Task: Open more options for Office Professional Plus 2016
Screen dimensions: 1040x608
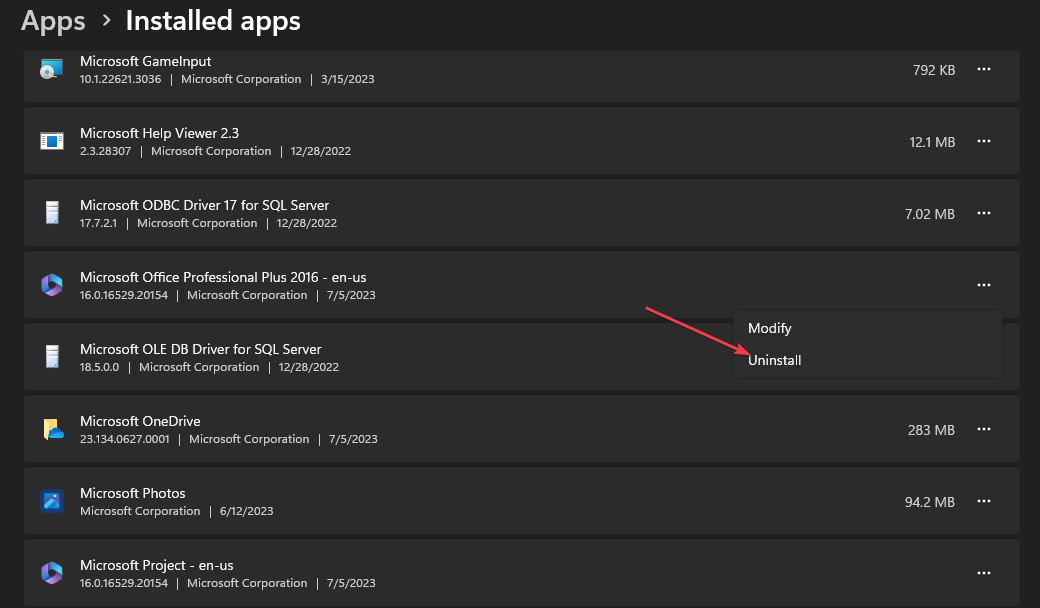Action: 984,285
